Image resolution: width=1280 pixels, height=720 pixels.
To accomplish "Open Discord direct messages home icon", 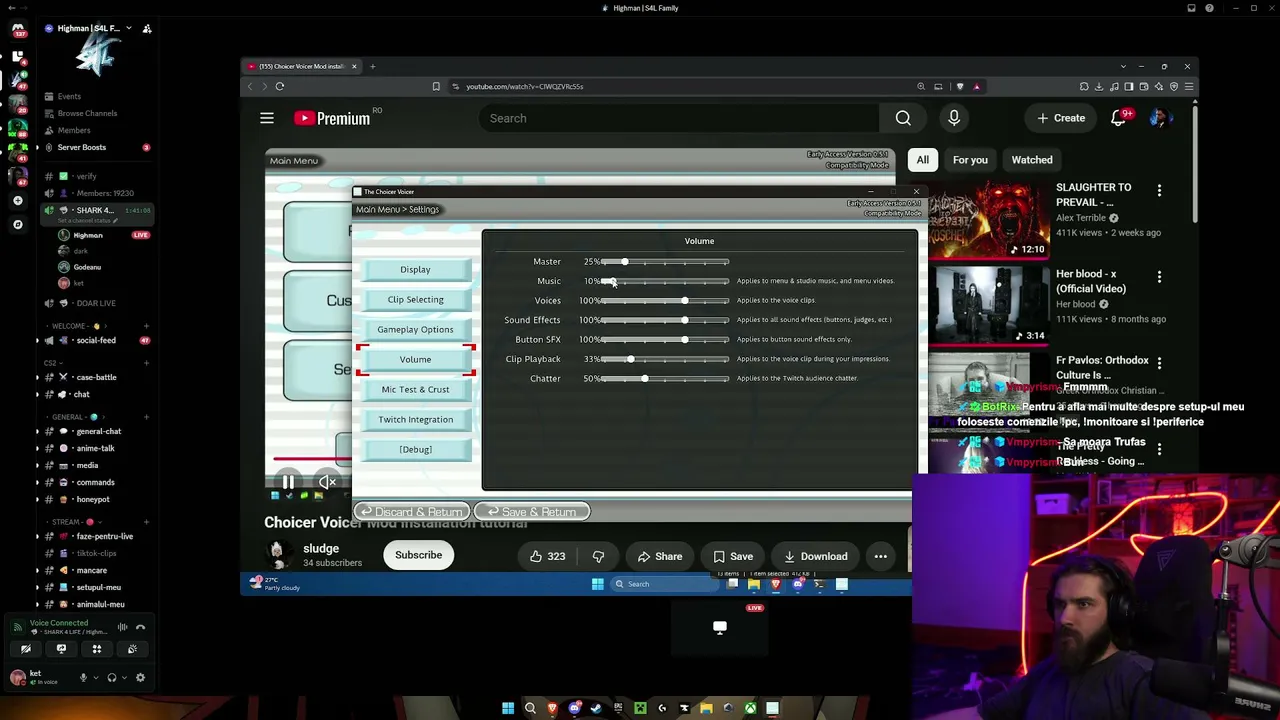I will [18, 30].
